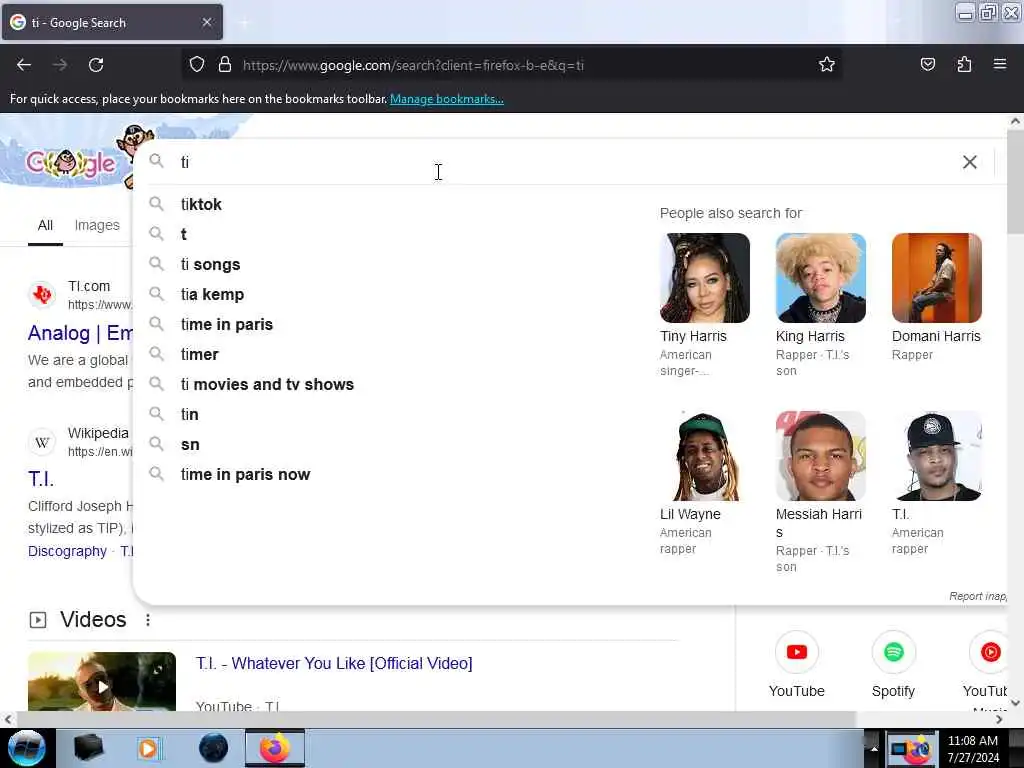The height and width of the screenshot is (768, 1024).
Task: Choose the 'timer' suggestion
Action: (x=199, y=355)
